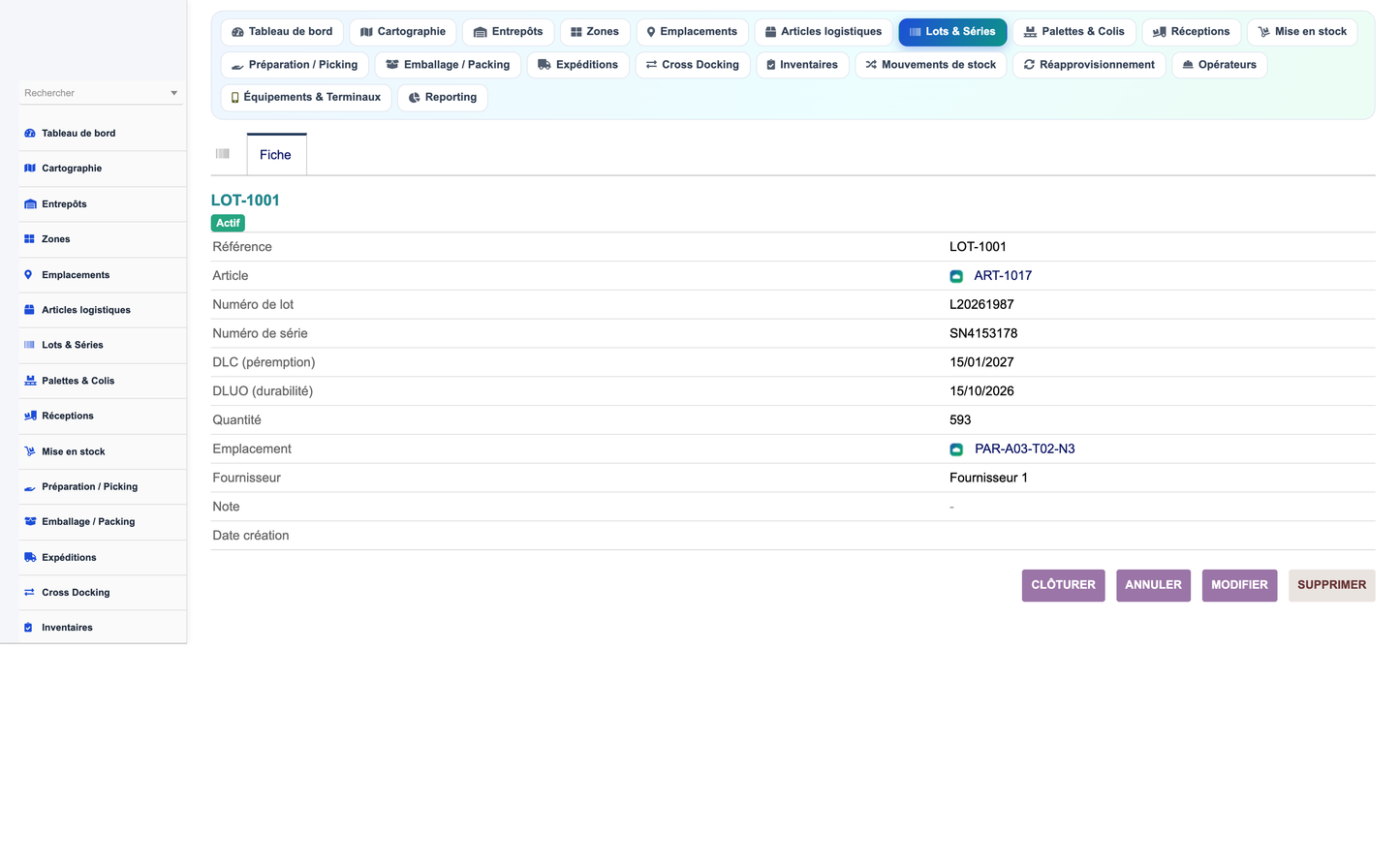Open Équipements & Terminaux in top navigation
The height and width of the screenshot is (866, 1400).
pyautogui.click(x=306, y=98)
